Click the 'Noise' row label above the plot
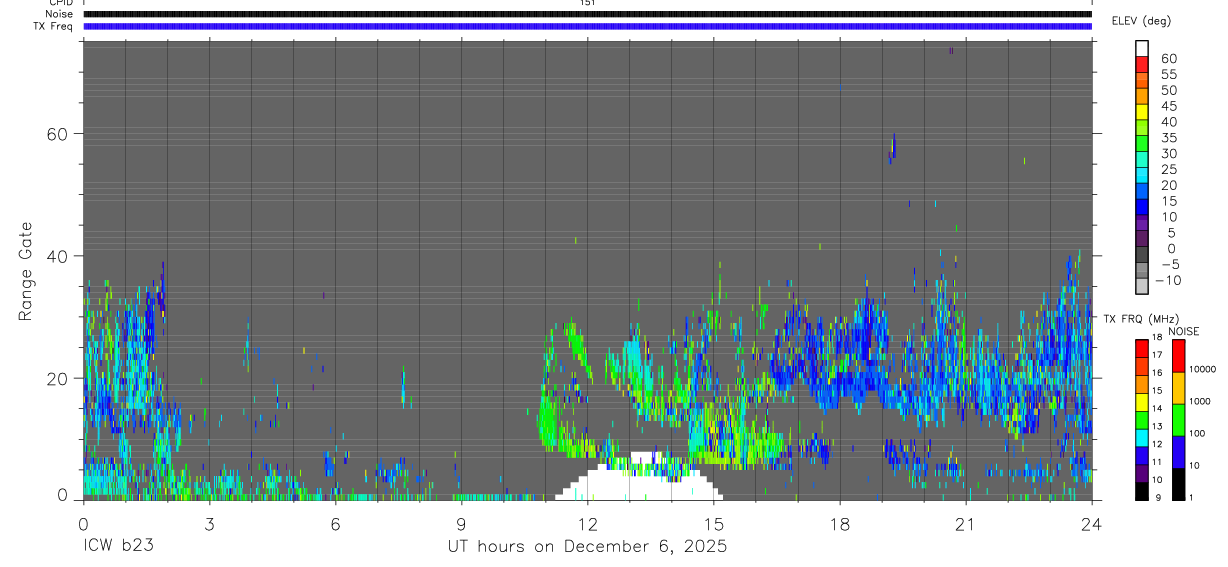Image resolution: width=1228 pixels, height=567 pixels. click(x=60, y=14)
